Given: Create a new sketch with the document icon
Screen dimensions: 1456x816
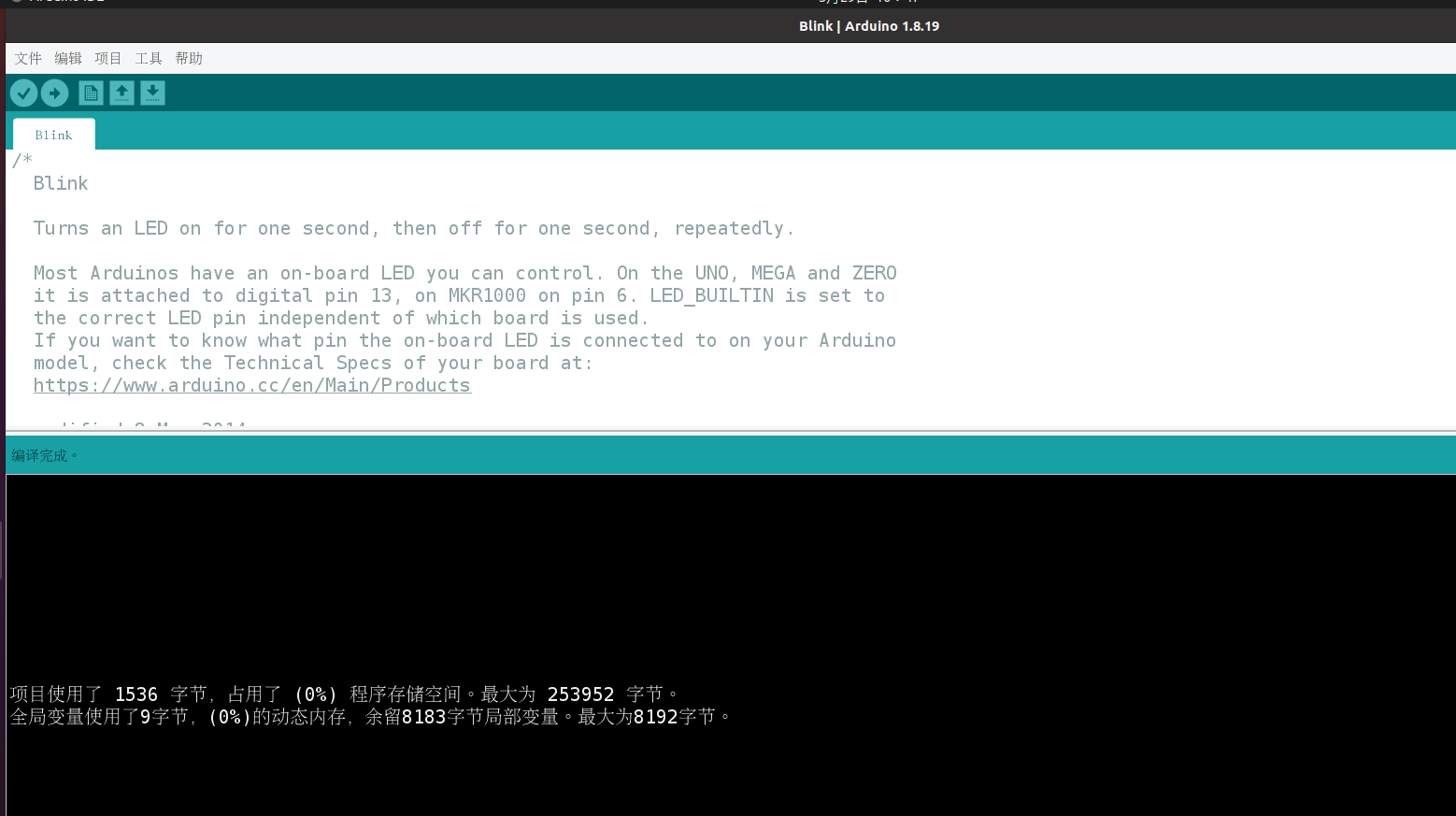Looking at the screenshot, I should click(90, 93).
